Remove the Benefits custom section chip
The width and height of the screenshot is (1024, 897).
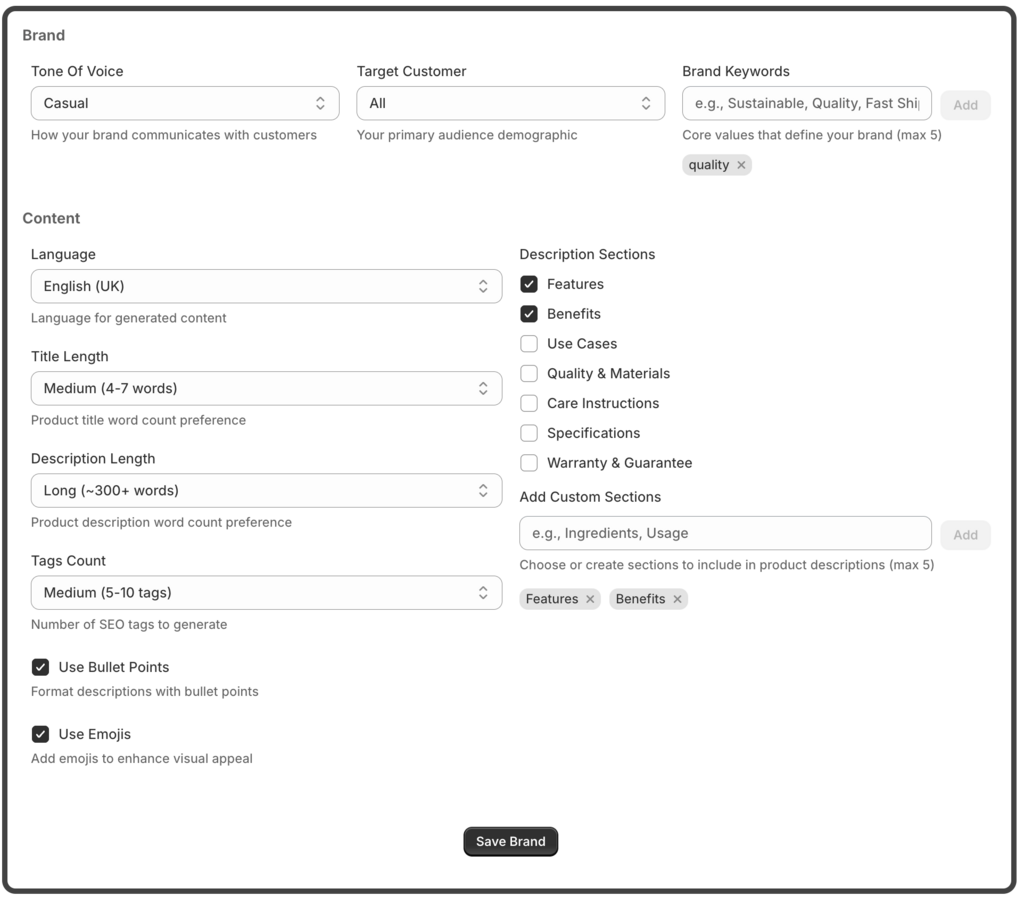pos(677,599)
